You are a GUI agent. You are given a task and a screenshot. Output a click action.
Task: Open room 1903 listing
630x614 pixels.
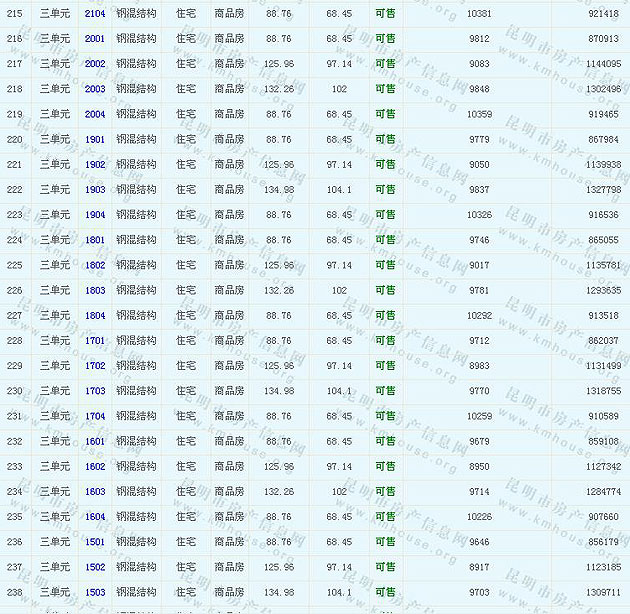(95, 189)
